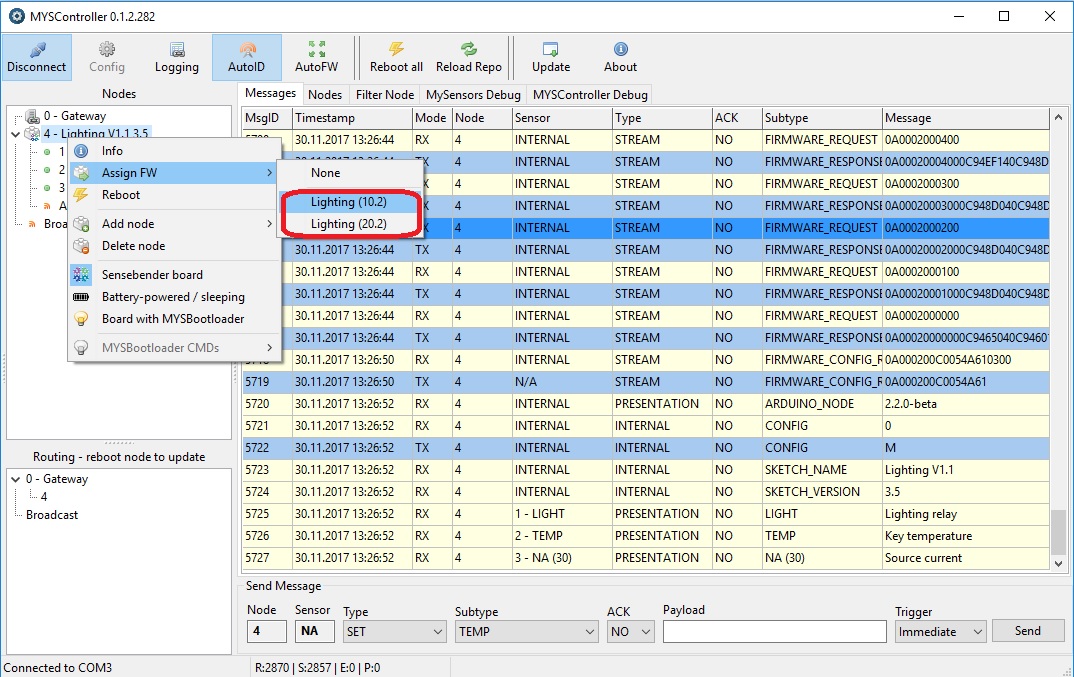Open the About dialog icon

620,57
